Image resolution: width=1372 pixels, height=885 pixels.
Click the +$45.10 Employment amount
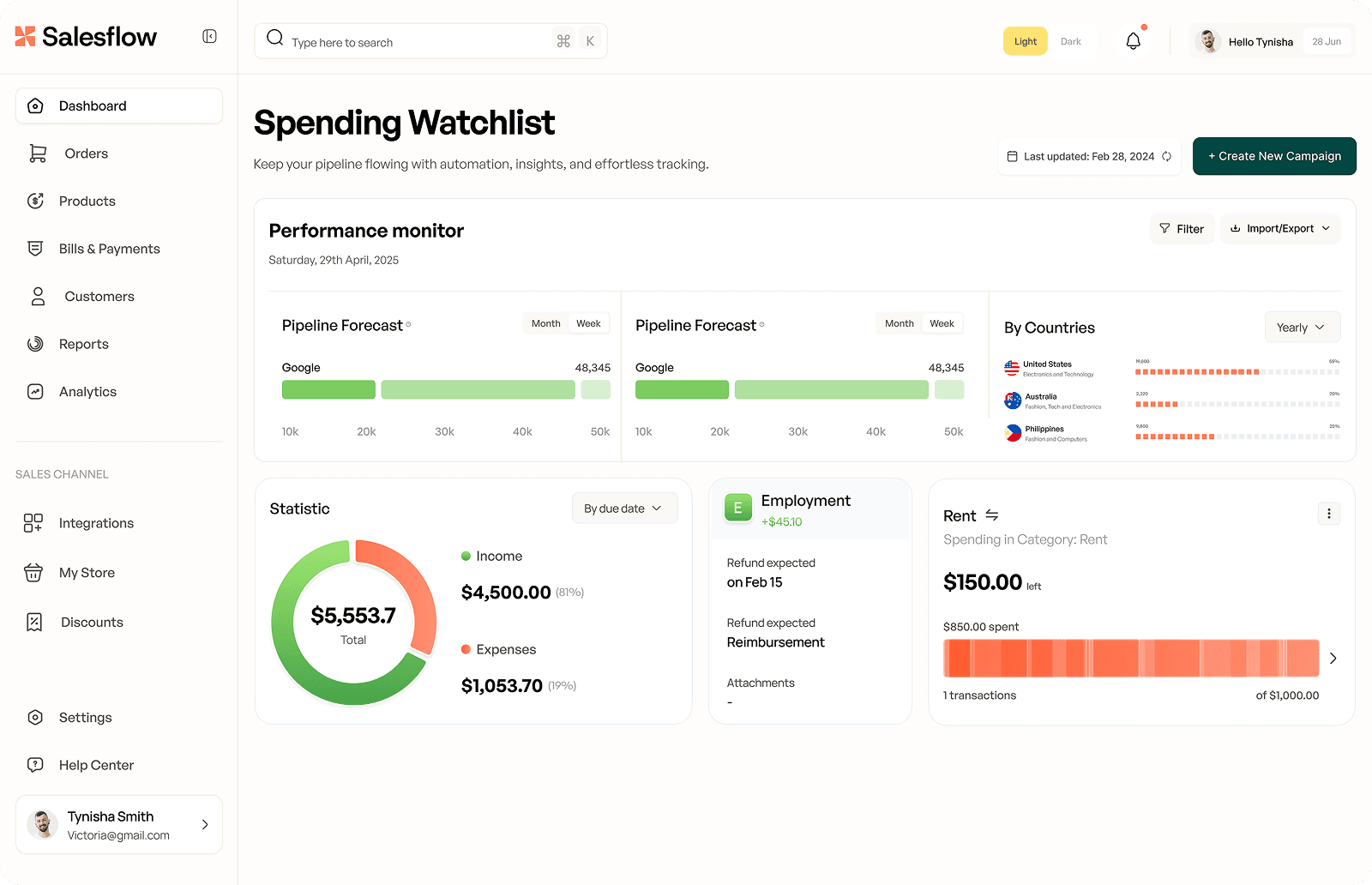(x=781, y=521)
